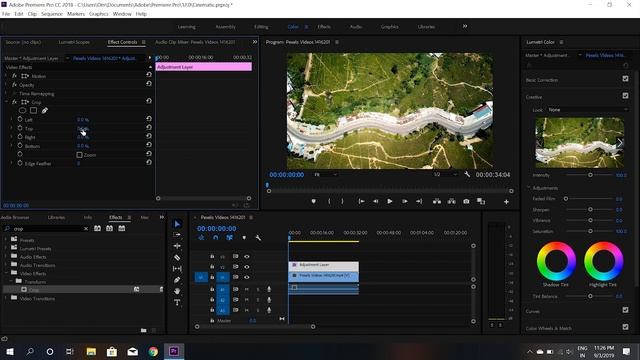Show more workspaces overflow chevron

coord(464,26)
